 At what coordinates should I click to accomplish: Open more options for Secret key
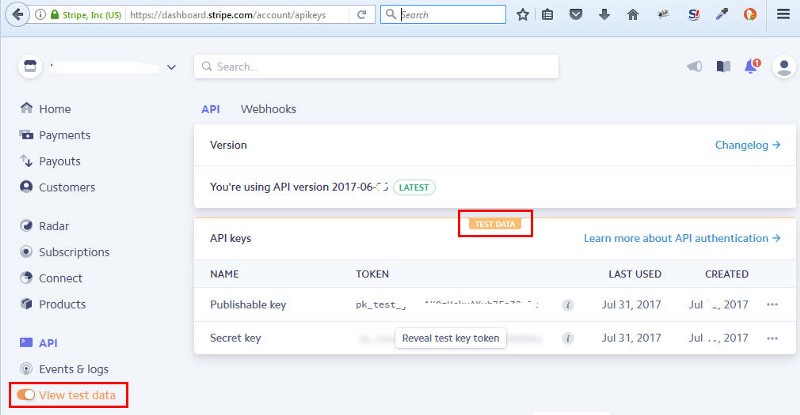(x=772, y=338)
